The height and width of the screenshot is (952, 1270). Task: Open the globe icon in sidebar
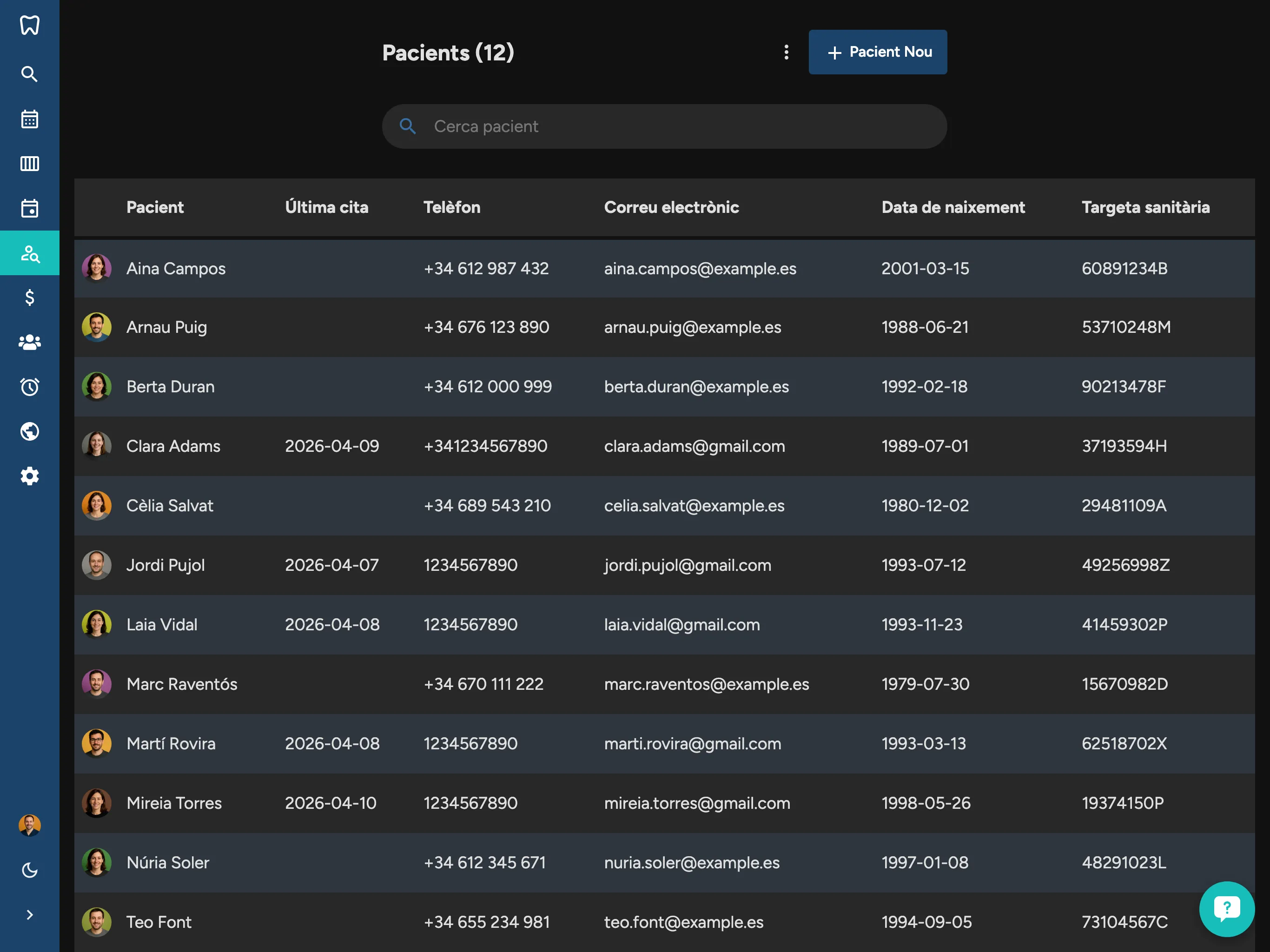(29, 431)
